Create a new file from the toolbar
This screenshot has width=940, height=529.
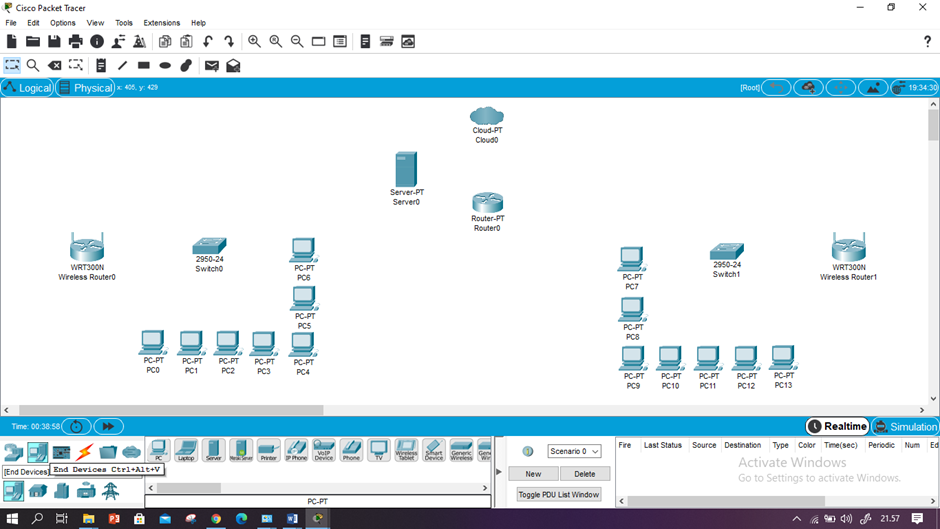click(11, 41)
